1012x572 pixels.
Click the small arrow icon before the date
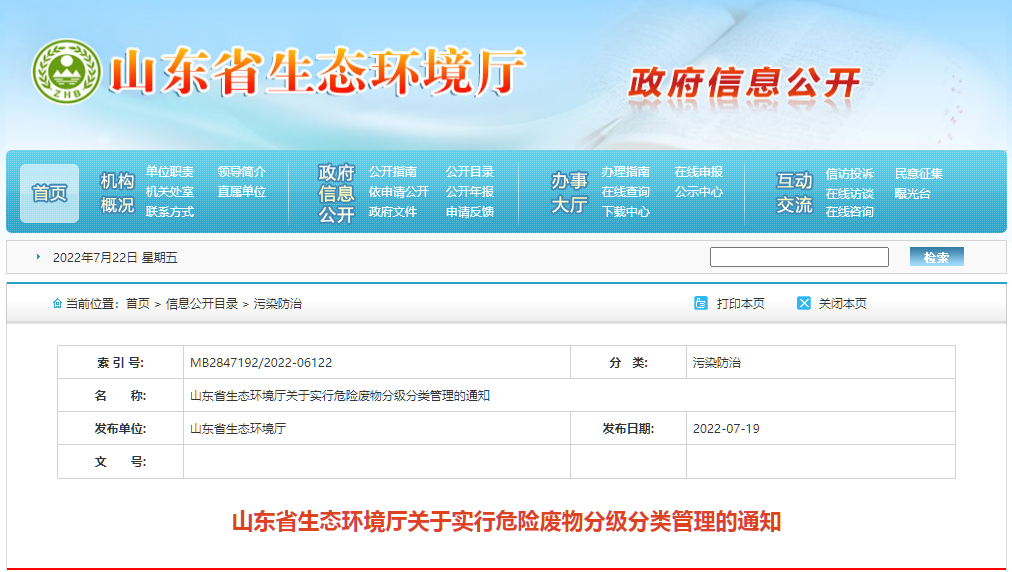38,257
